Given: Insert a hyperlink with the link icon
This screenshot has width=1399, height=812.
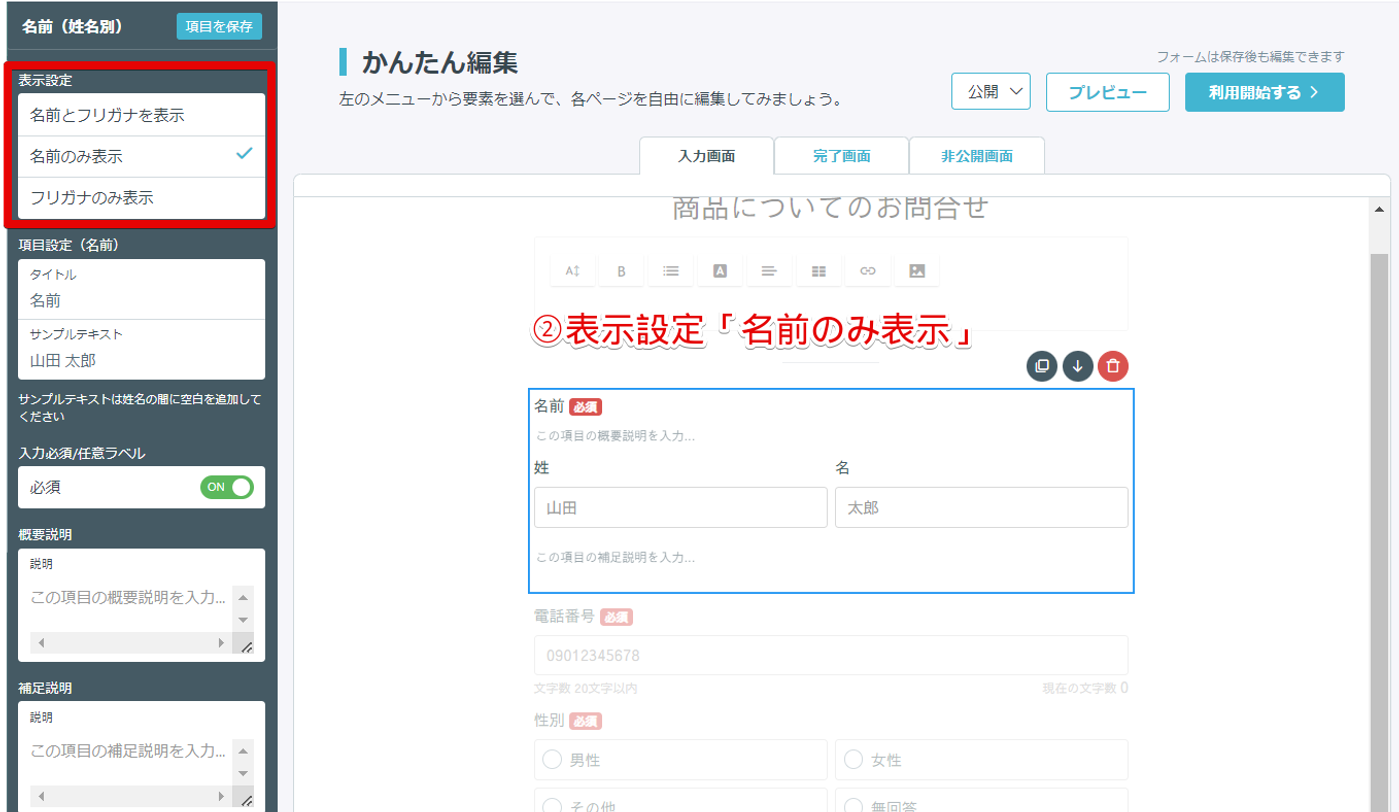Looking at the screenshot, I should pos(868,271).
